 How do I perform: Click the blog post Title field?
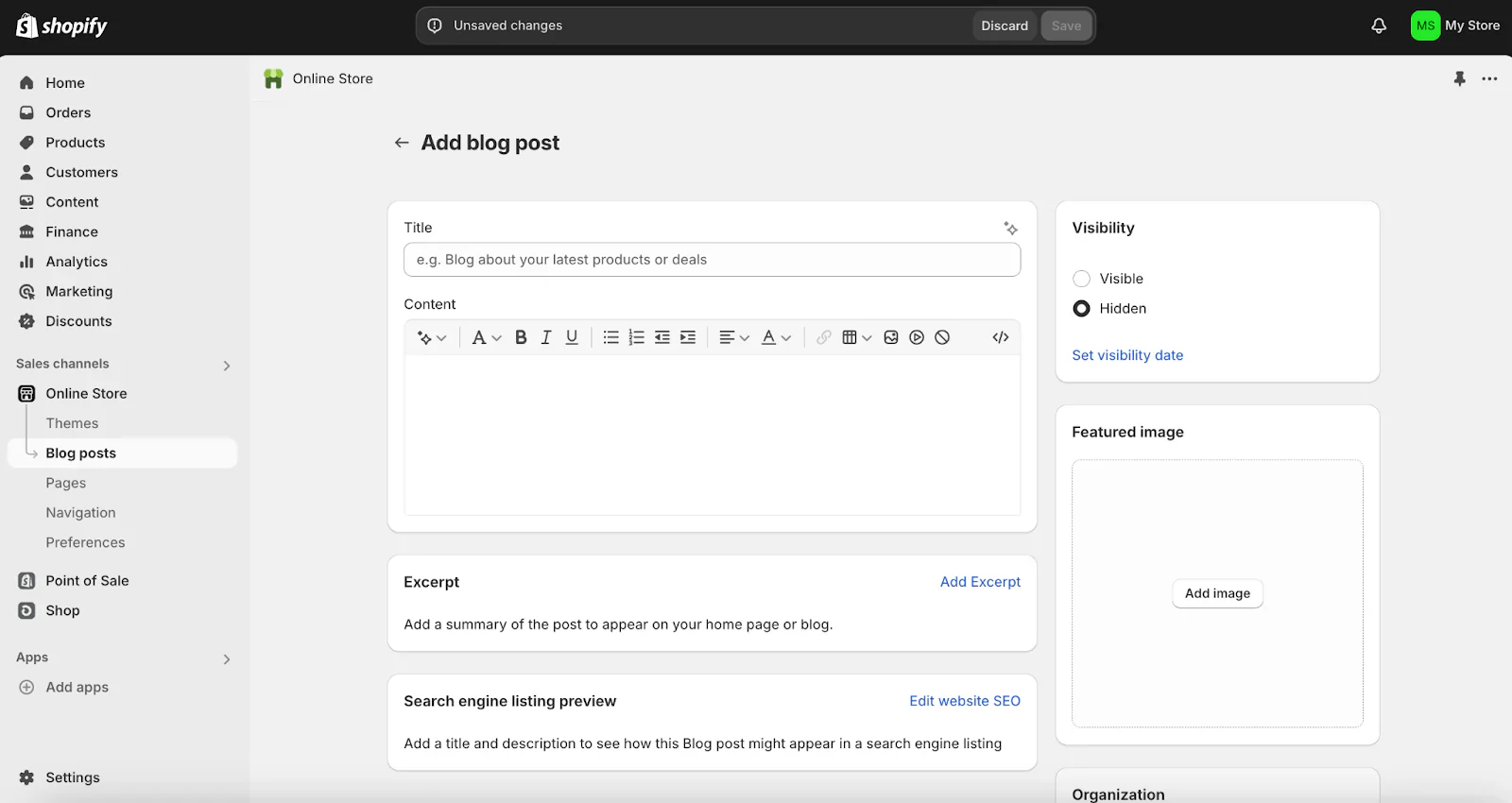[712, 260]
